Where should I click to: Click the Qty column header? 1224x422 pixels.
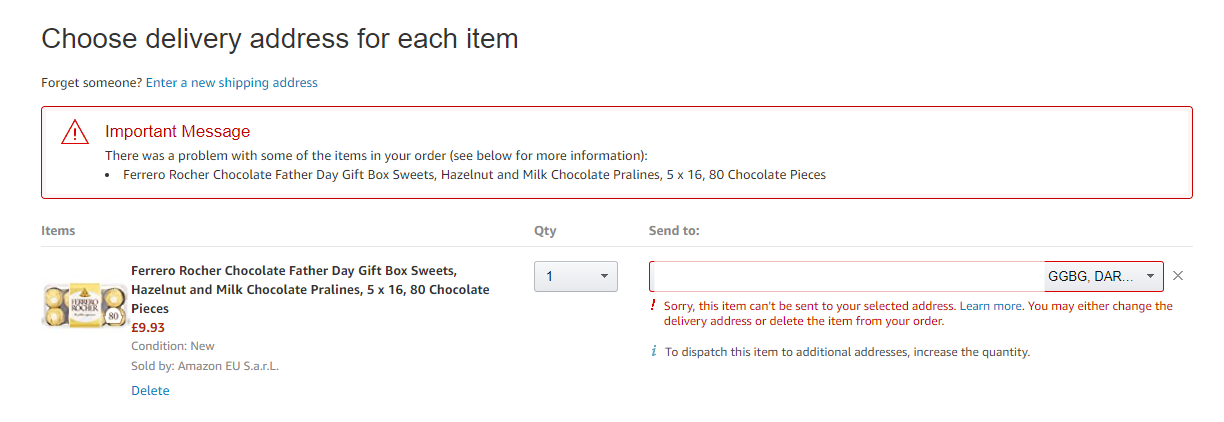point(545,231)
